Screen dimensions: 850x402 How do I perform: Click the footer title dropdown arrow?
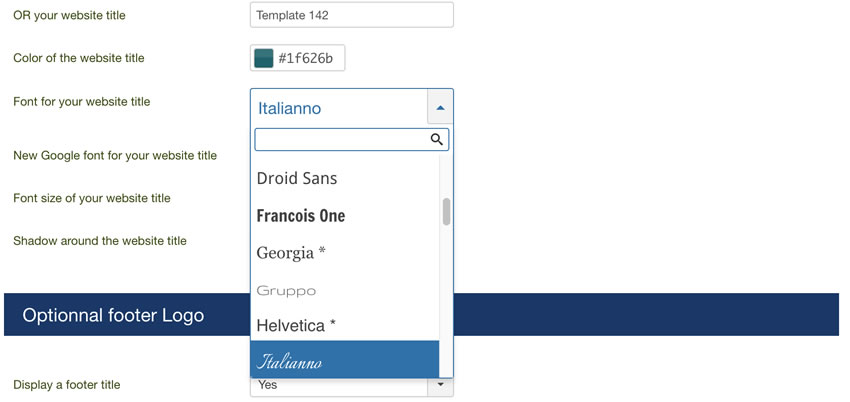coord(440,385)
